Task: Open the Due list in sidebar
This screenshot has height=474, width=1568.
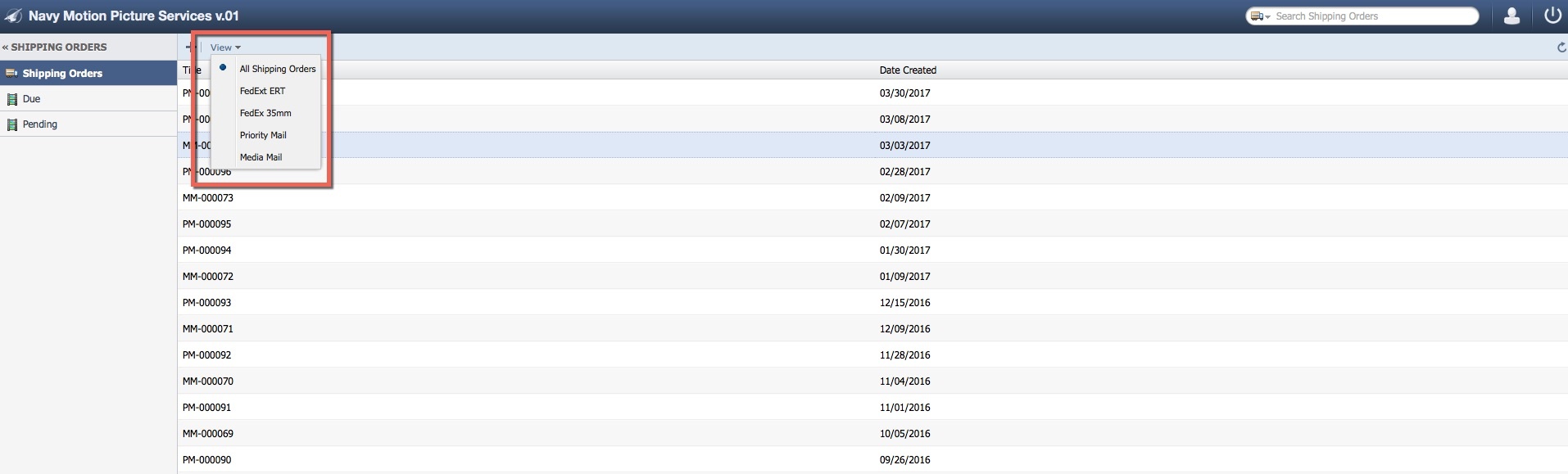Action: [31, 99]
